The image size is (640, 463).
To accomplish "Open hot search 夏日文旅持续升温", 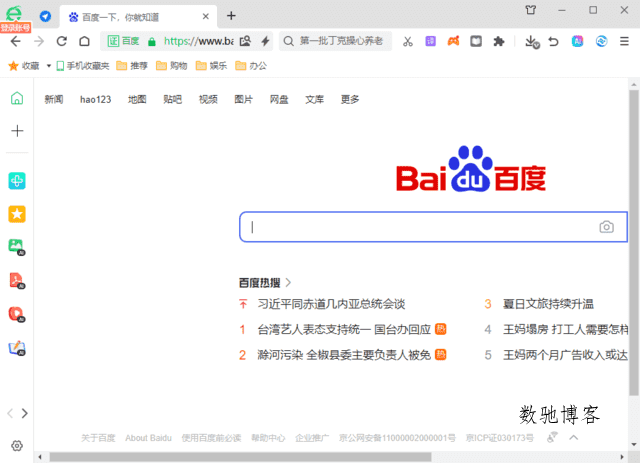I will pyautogui.click(x=548, y=304).
